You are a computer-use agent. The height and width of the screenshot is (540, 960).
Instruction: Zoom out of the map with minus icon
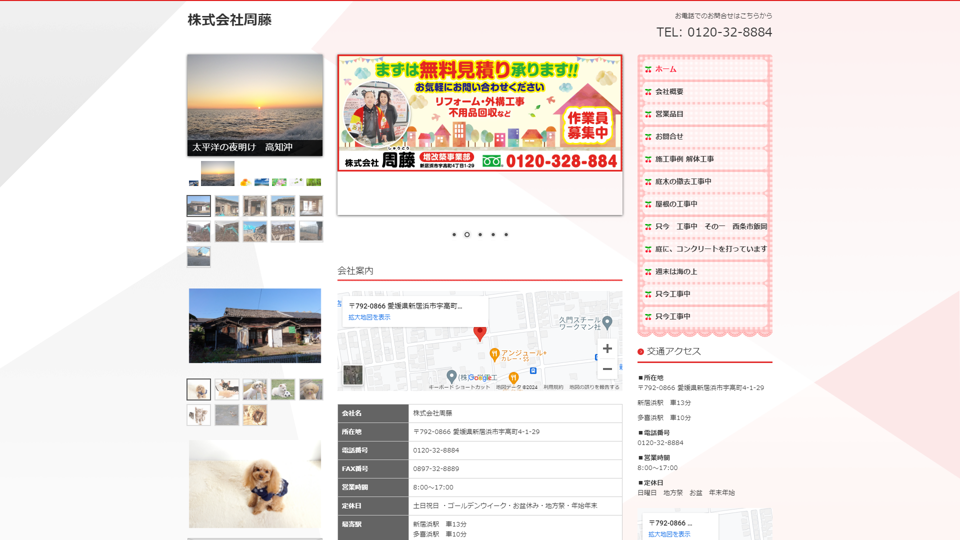tap(607, 369)
